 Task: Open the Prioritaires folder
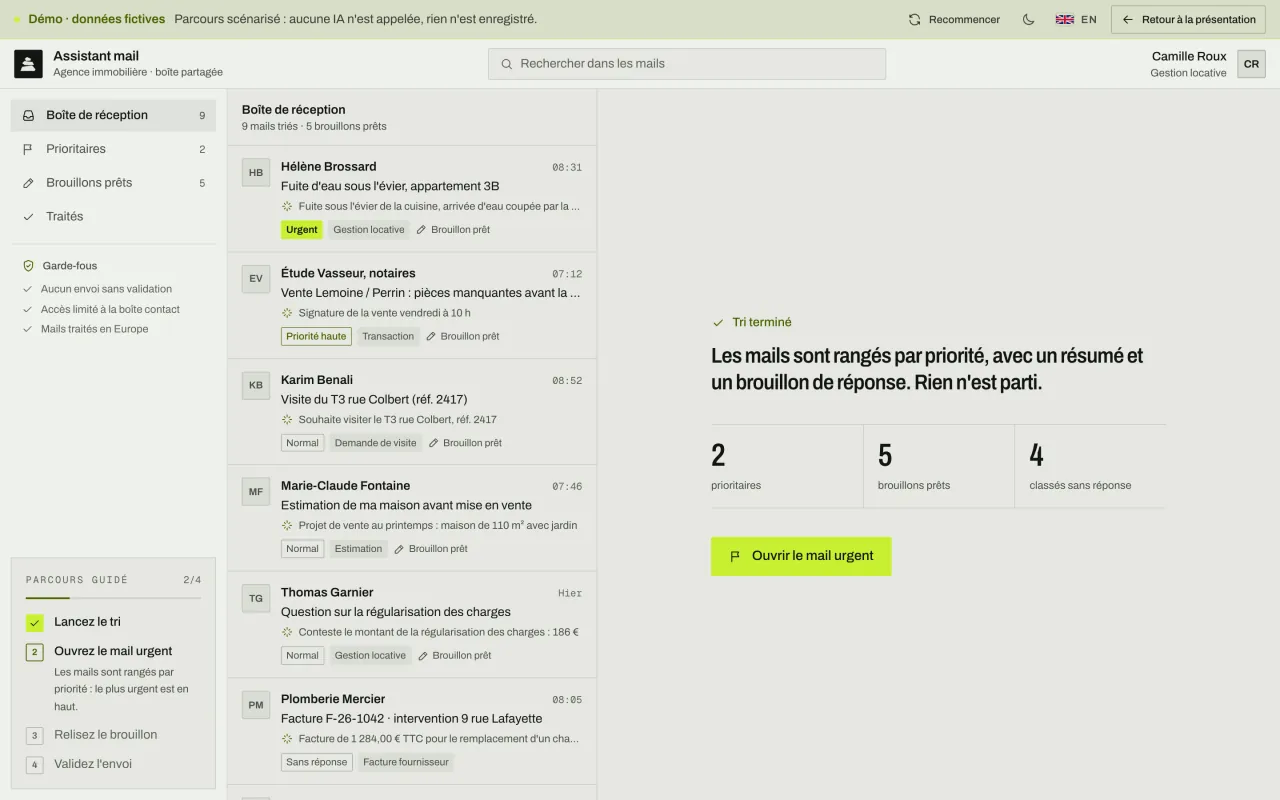113,149
